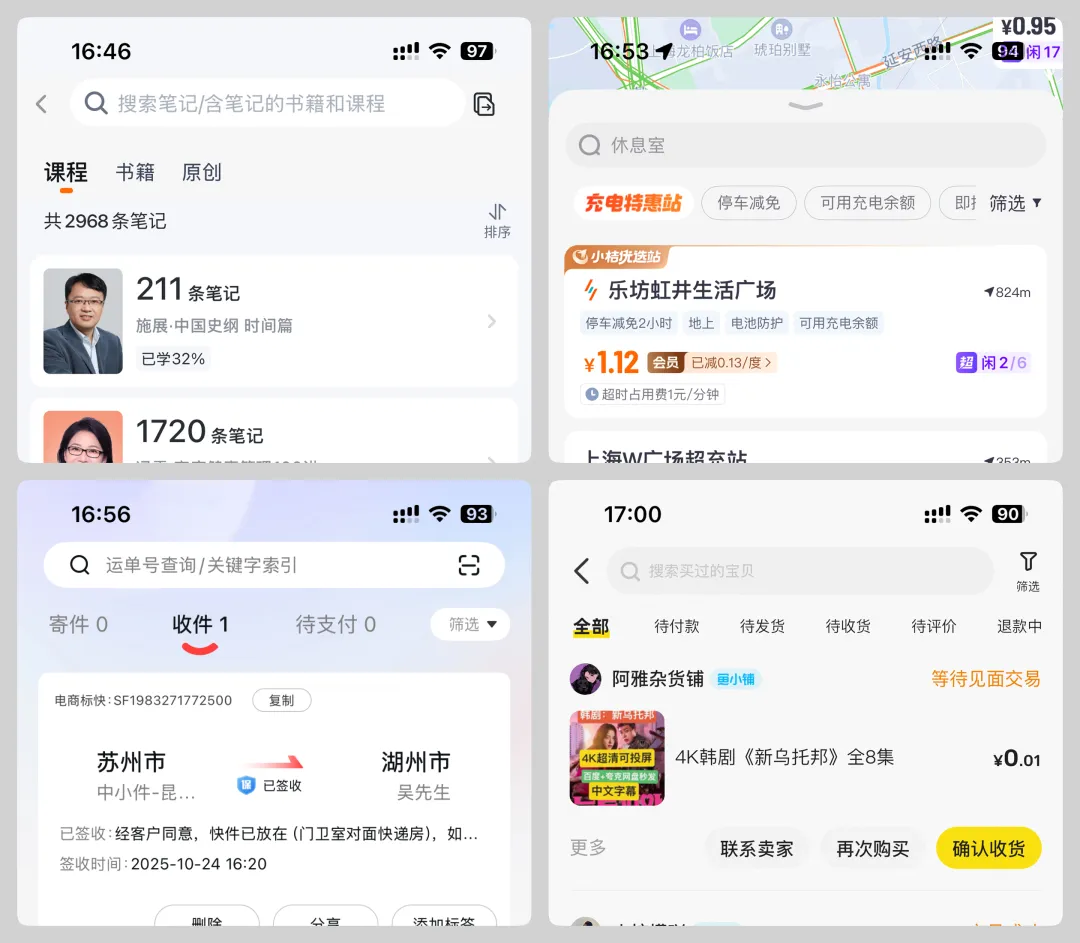
Task: Tap the back arrow on the Dedao search page
Action: coord(41,103)
